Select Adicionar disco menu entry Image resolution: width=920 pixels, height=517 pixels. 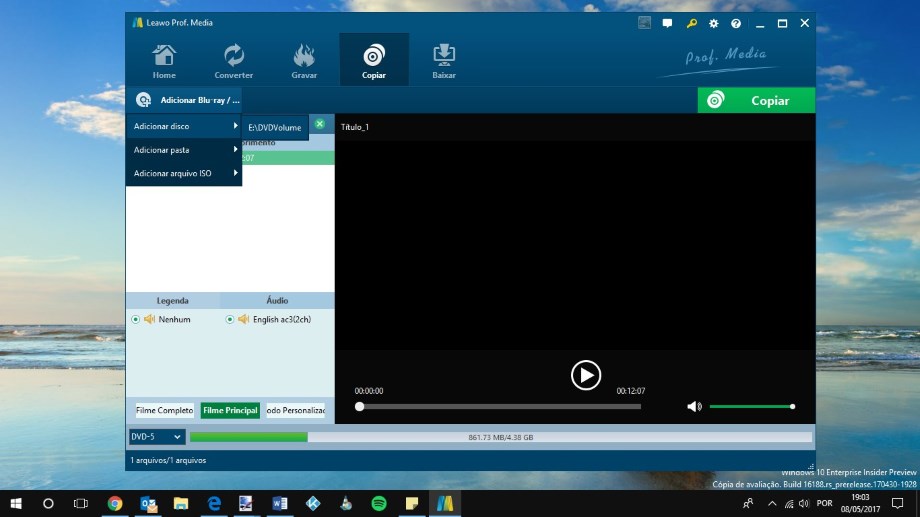click(184, 127)
